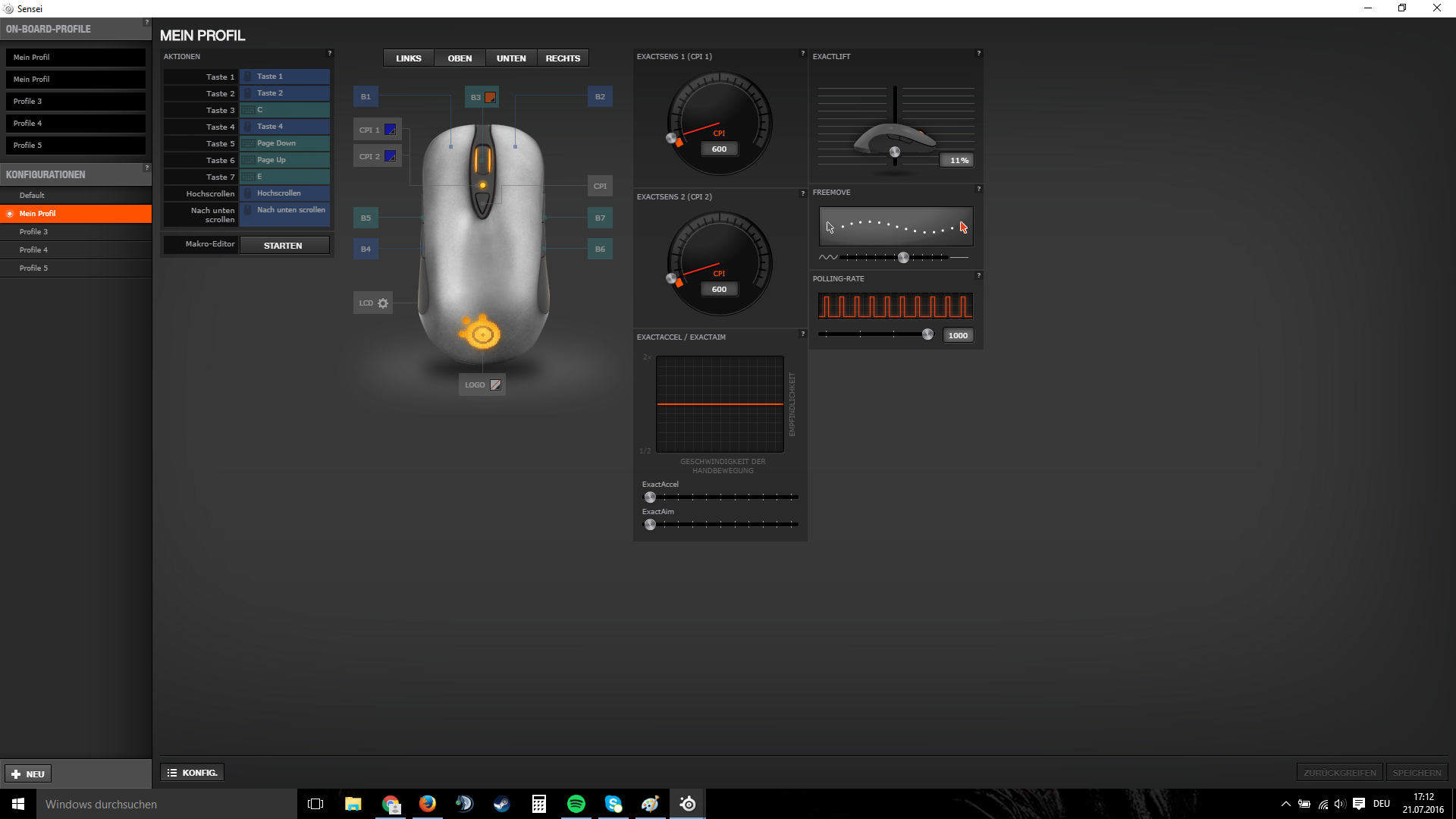Click the FreeMove help question mark

[978, 189]
